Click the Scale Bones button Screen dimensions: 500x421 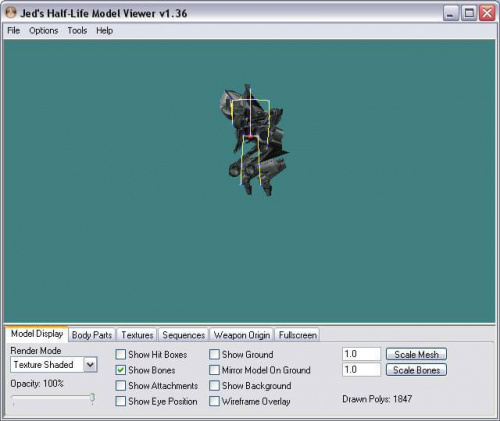(x=416, y=370)
